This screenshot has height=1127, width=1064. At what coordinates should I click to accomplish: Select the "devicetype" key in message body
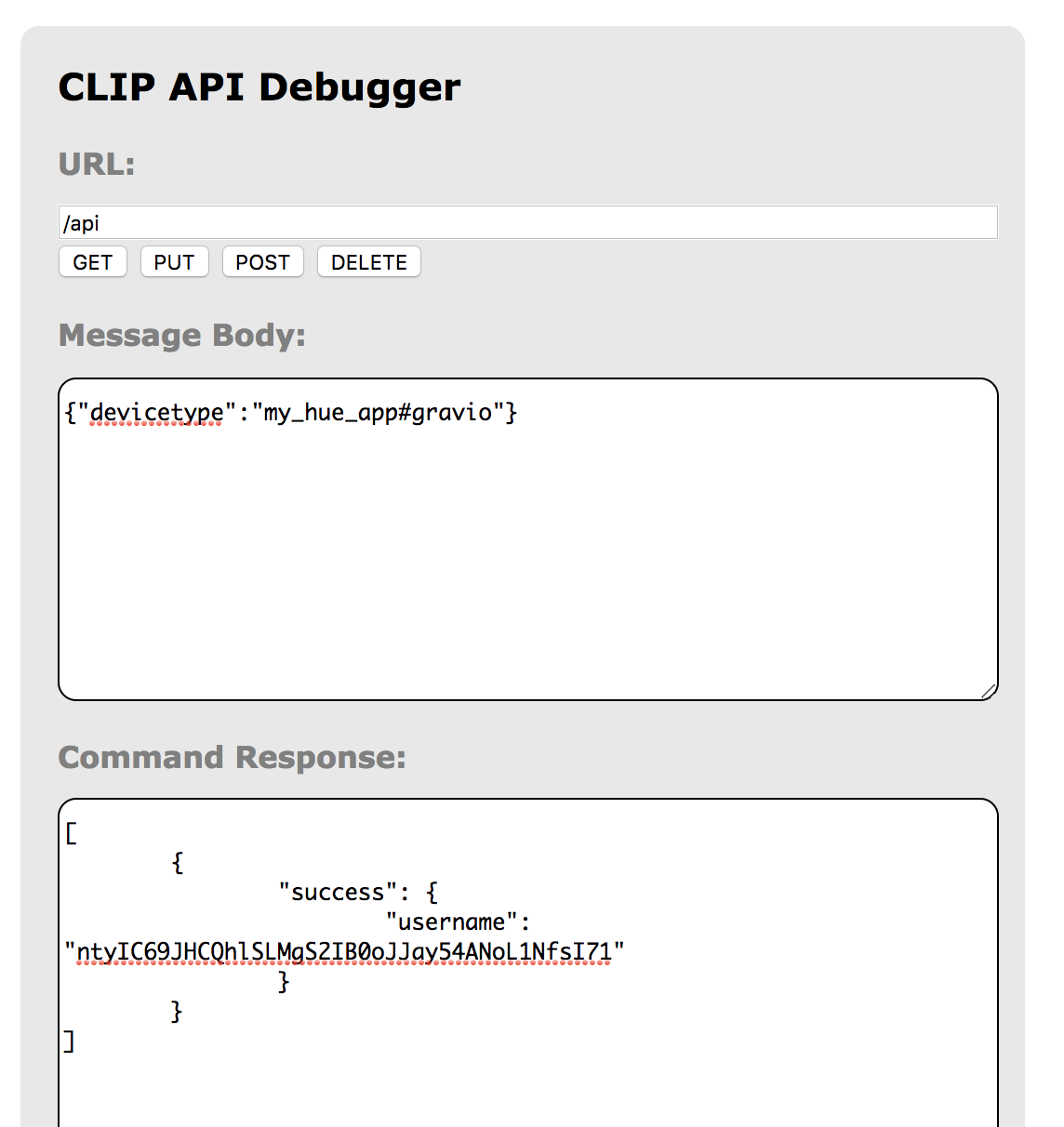pyautogui.click(x=157, y=412)
